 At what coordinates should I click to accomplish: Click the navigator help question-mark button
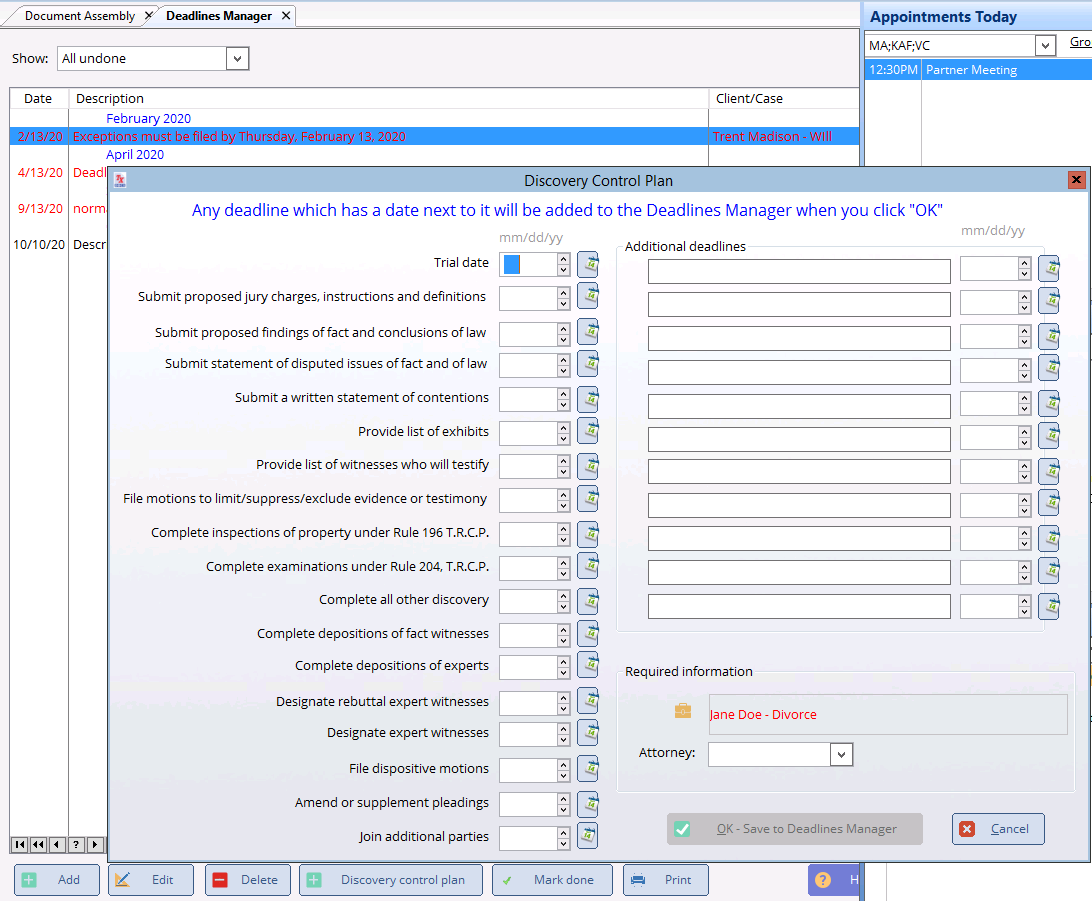pyautogui.click(x=76, y=845)
